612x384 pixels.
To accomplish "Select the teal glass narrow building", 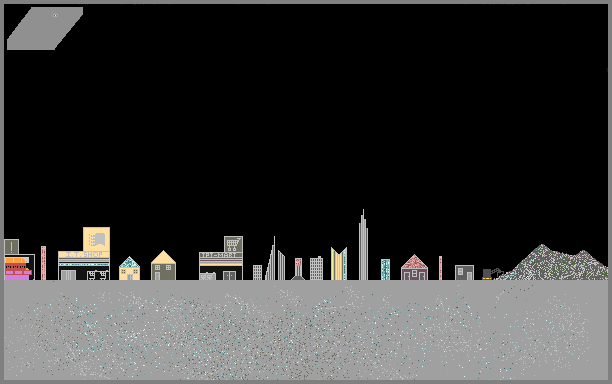I will [x=385, y=270].
